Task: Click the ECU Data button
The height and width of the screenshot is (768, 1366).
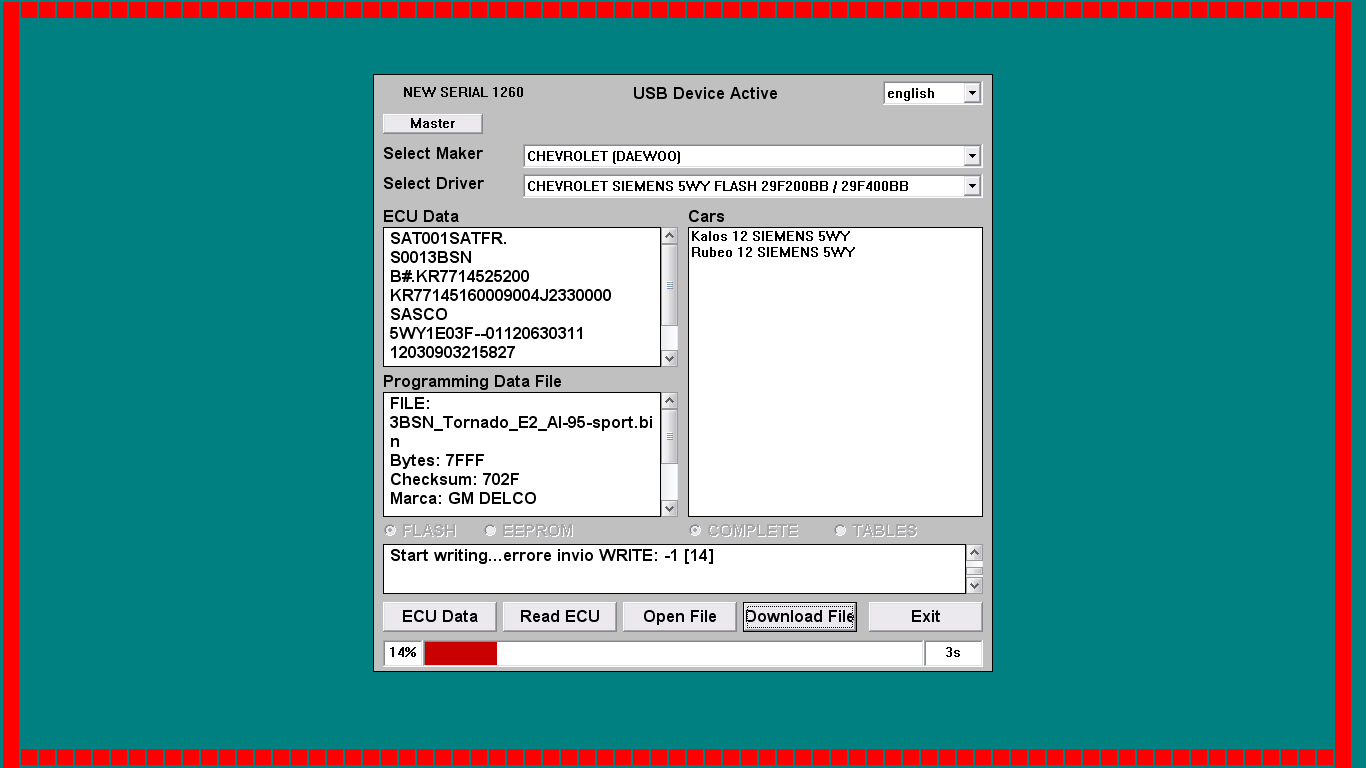Action: pos(440,616)
